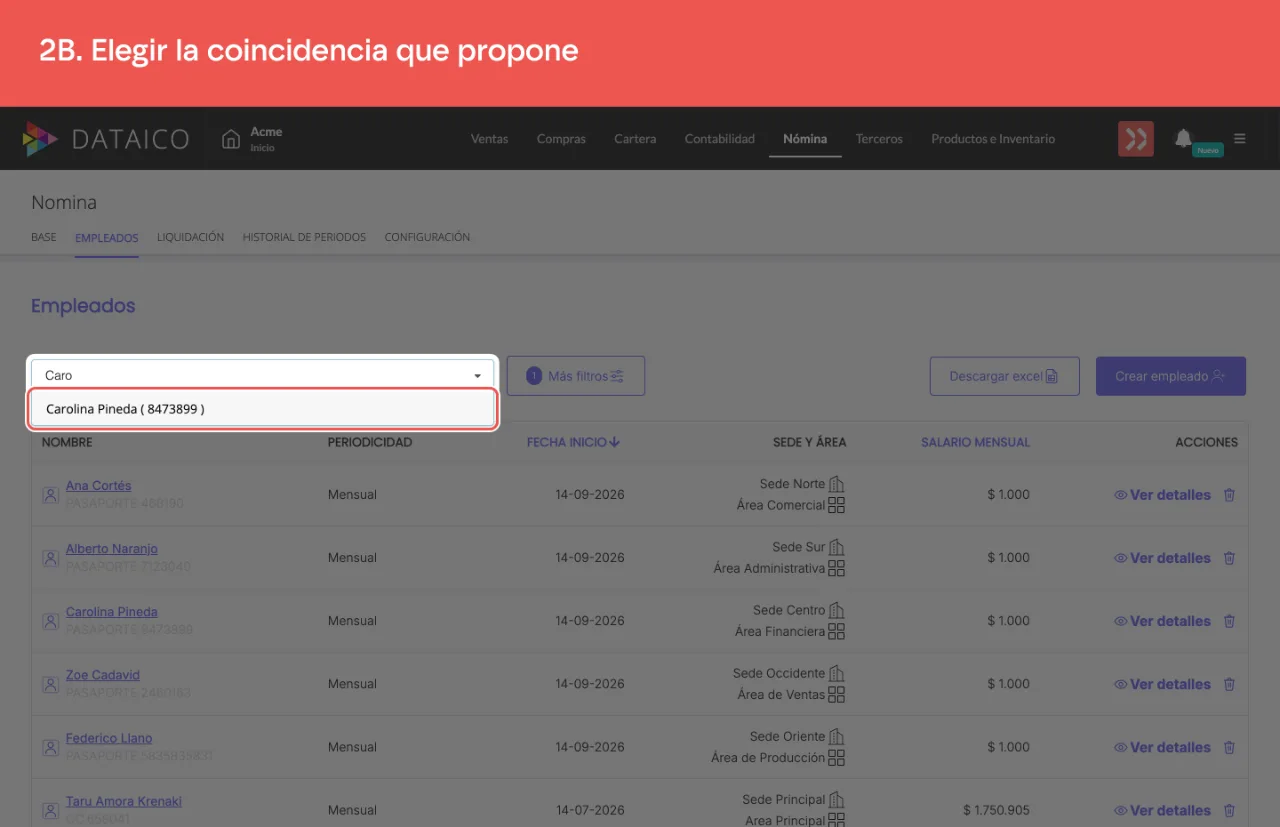
Task: View details for Federico Llano
Action: [x=1162, y=747]
